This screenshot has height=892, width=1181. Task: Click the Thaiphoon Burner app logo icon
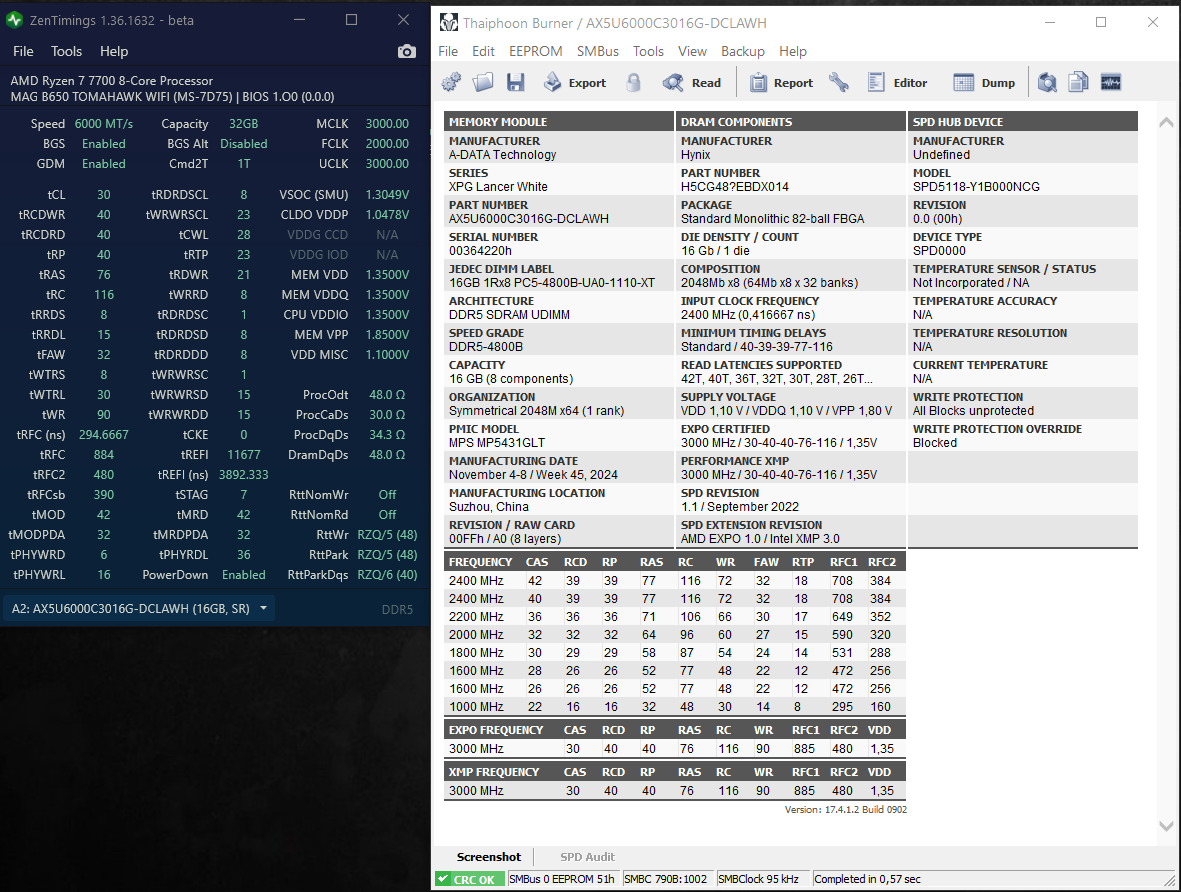coord(449,23)
